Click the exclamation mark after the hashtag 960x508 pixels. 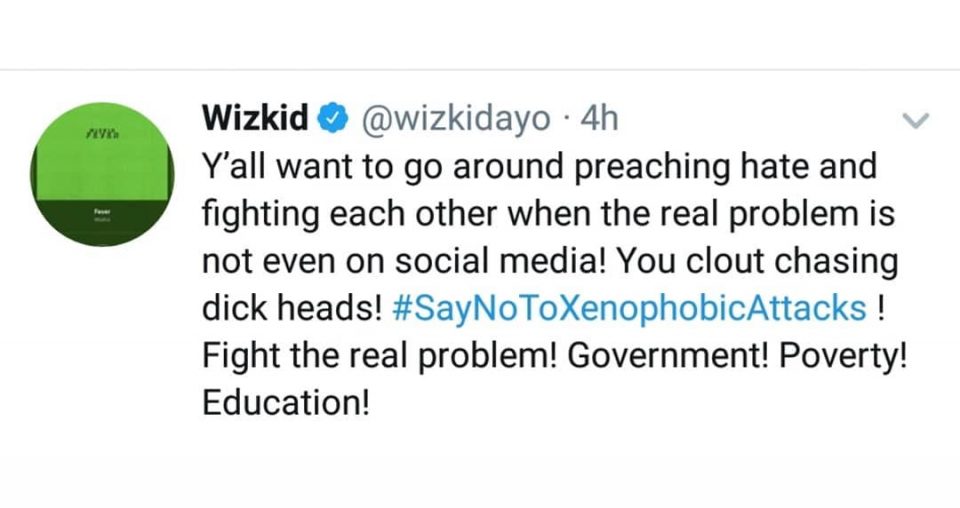coord(879,309)
